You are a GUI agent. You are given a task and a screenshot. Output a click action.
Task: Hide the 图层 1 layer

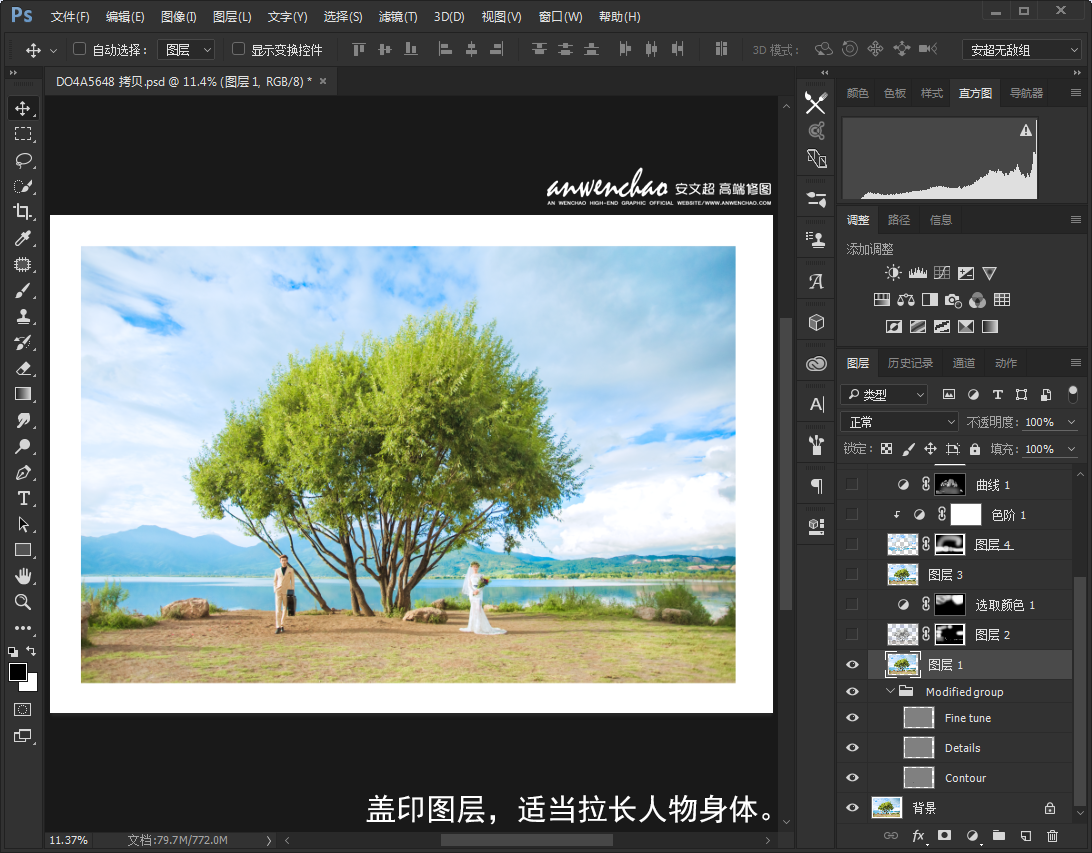click(852, 665)
